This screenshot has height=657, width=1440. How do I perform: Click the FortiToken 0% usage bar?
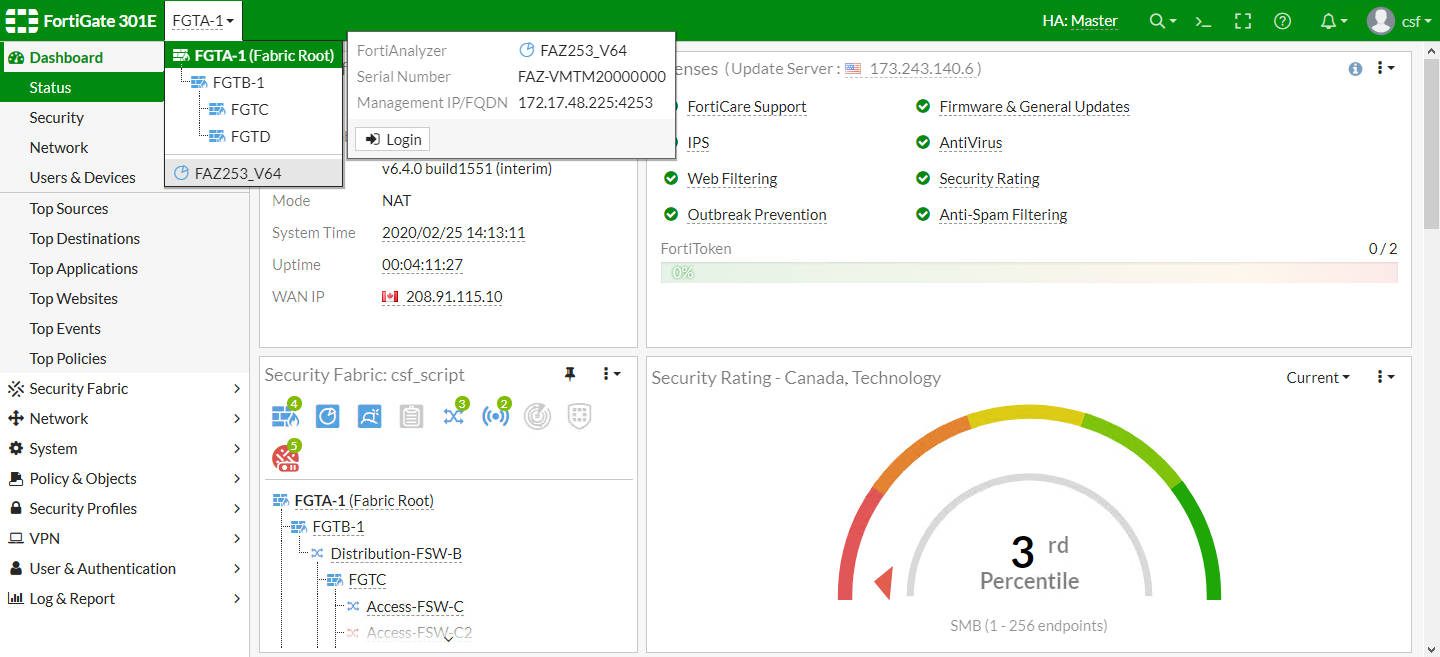click(1029, 272)
